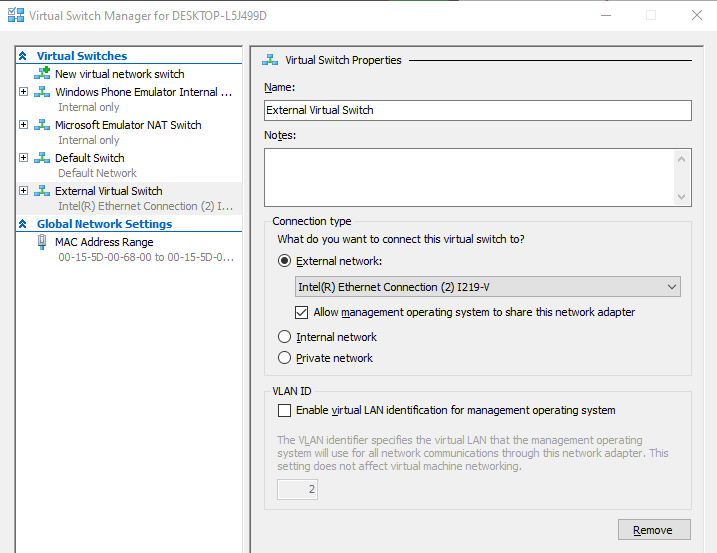Click the Windows Phone Emulator Internal switch icon
717x553 pixels.
(x=42, y=92)
